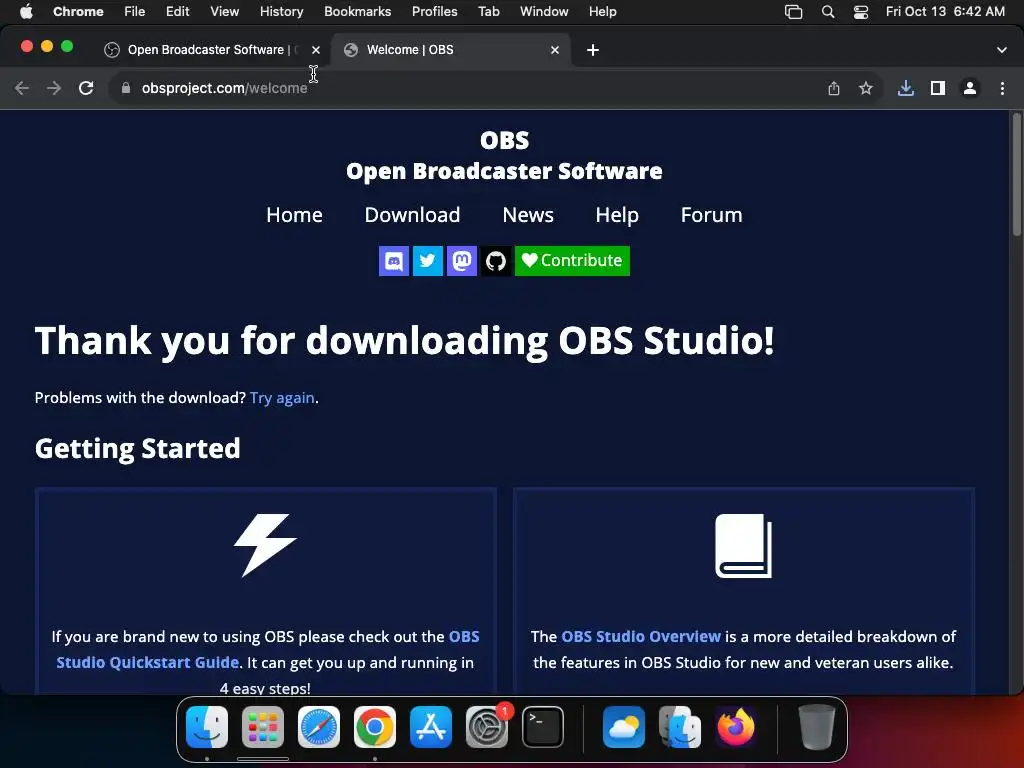Open a new tab with plus
The height and width of the screenshot is (768, 1024).
(x=592, y=50)
